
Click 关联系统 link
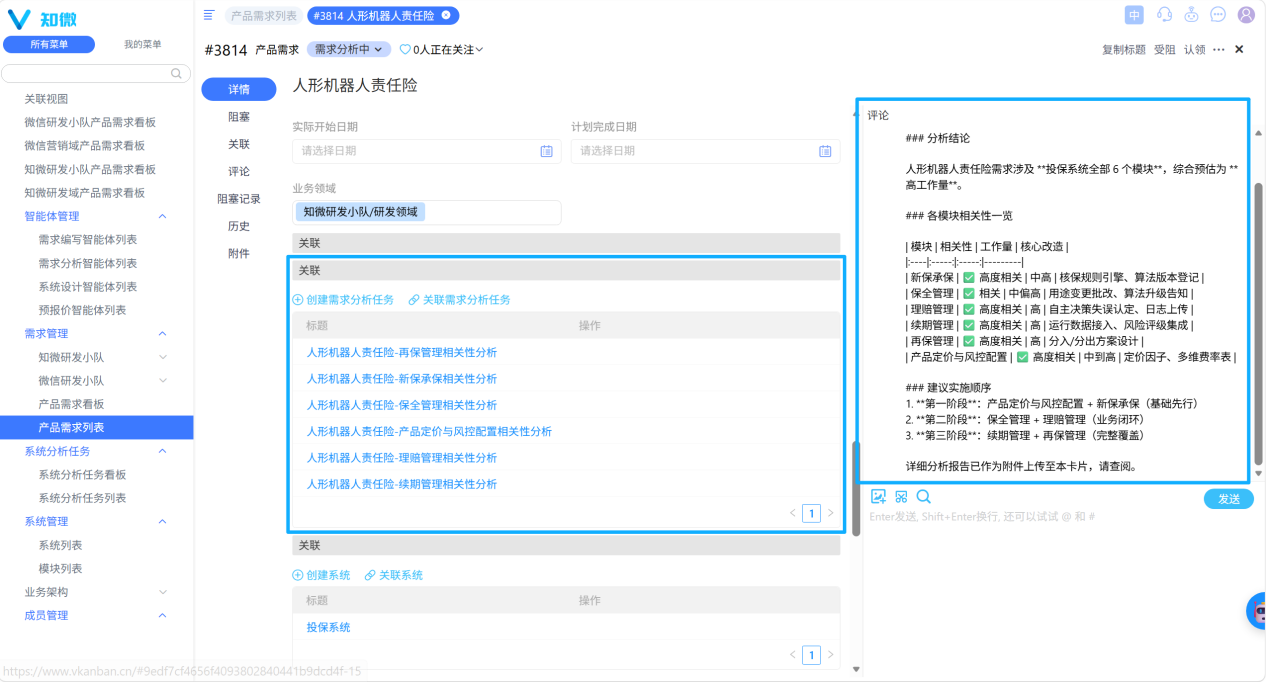(x=394, y=575)
